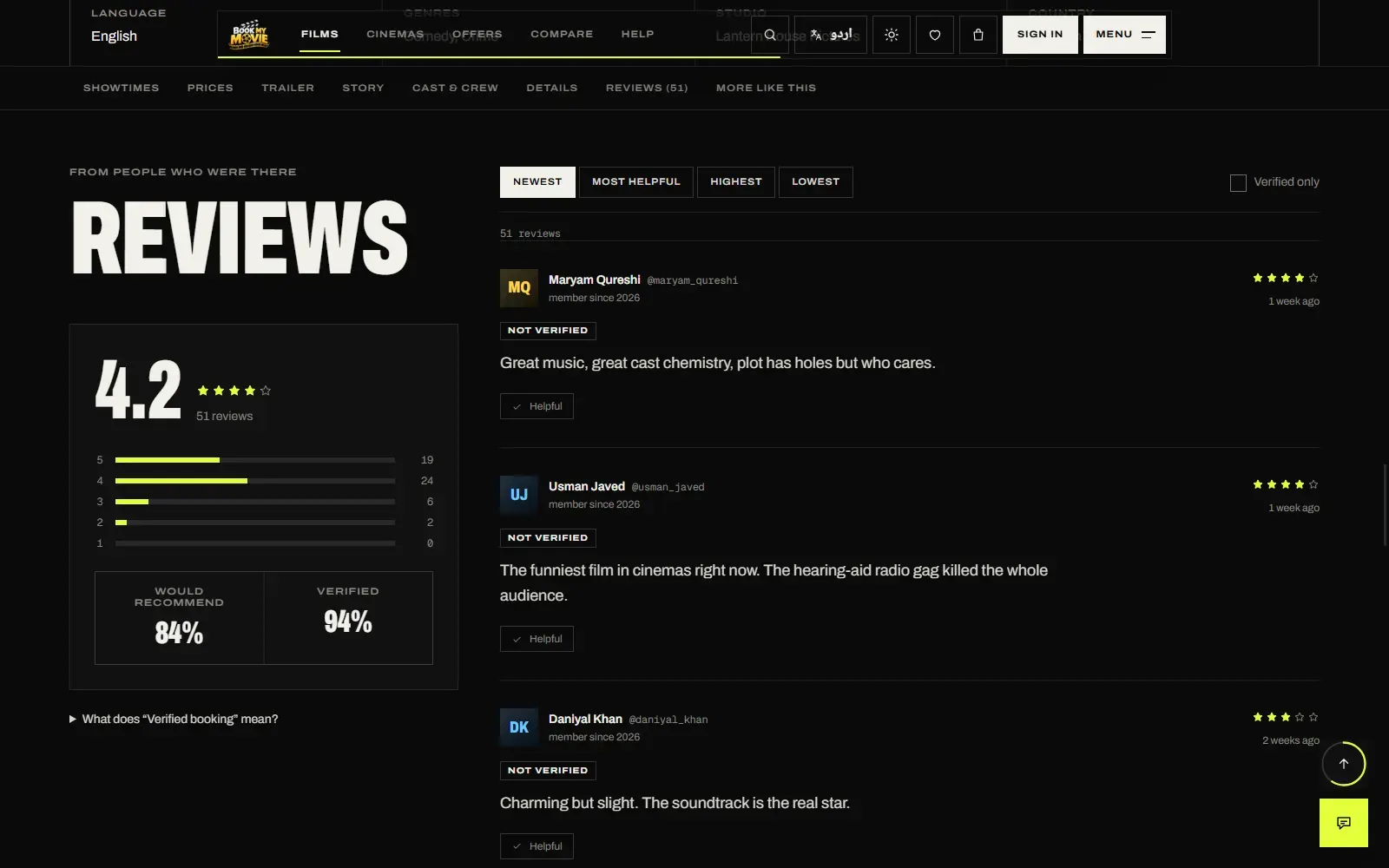Mark Daniyal Khan's review as Helpful

[x=537, y=846]
